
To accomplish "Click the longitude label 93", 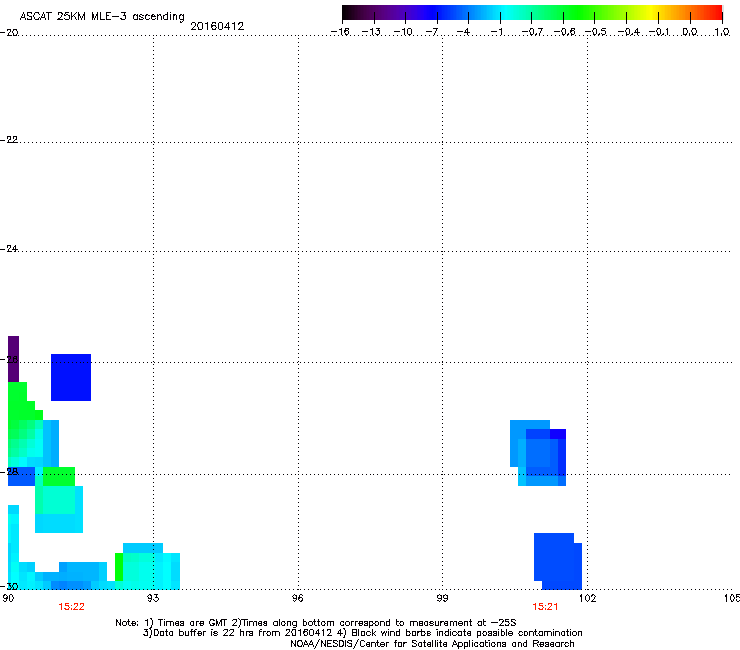I will tap(153, 598).
